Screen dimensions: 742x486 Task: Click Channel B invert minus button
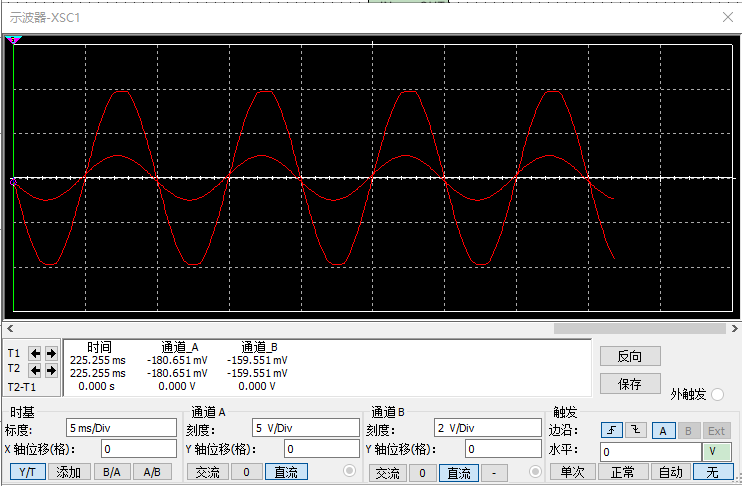click(494, 472)
